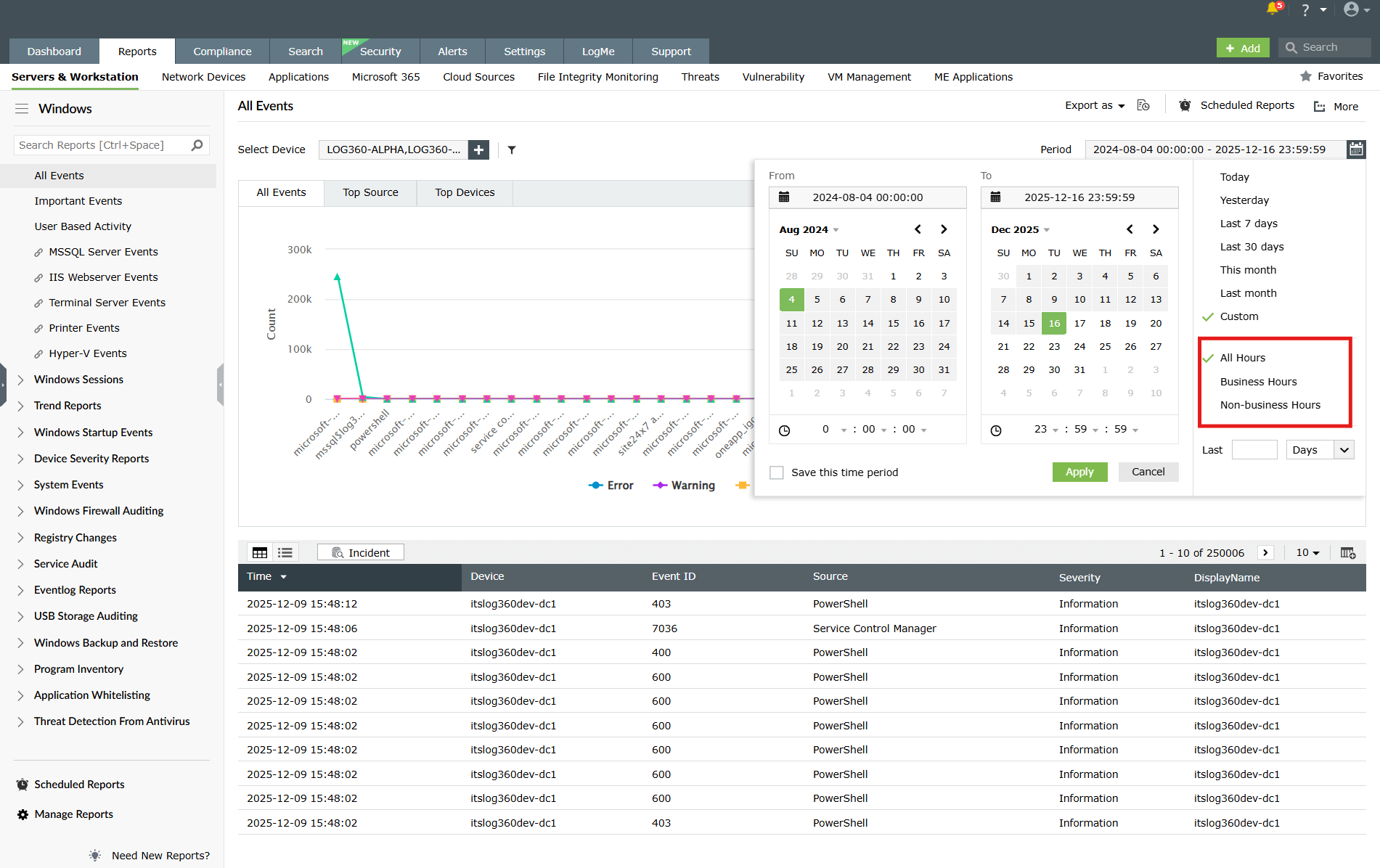Open the notifications bell icon
The width and height of the screenshot is (1380, 868).
1272,9
